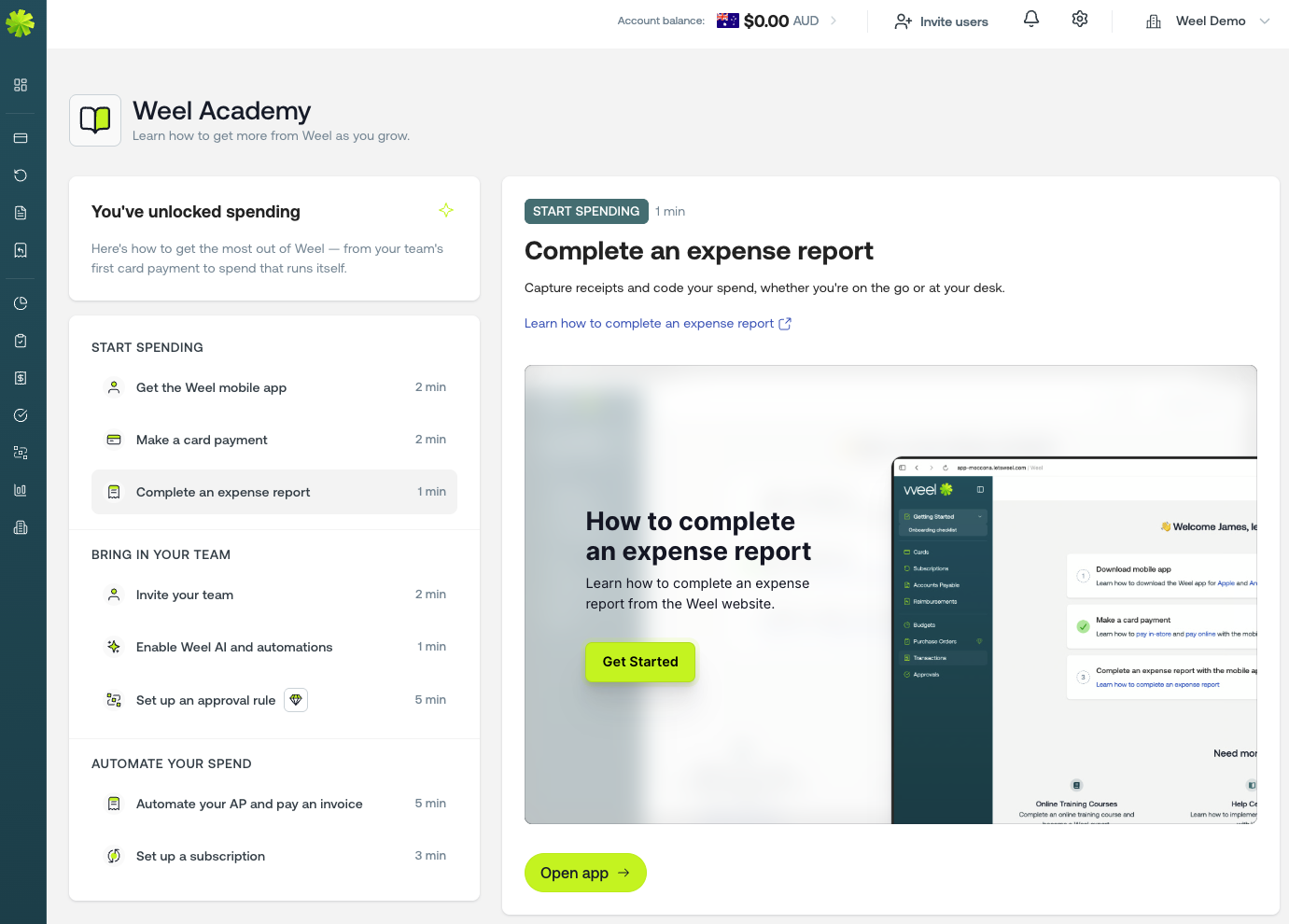Open the dashboard grid icon in sidebar
The width and height of the screenshot is (1289, 924).
21,85
